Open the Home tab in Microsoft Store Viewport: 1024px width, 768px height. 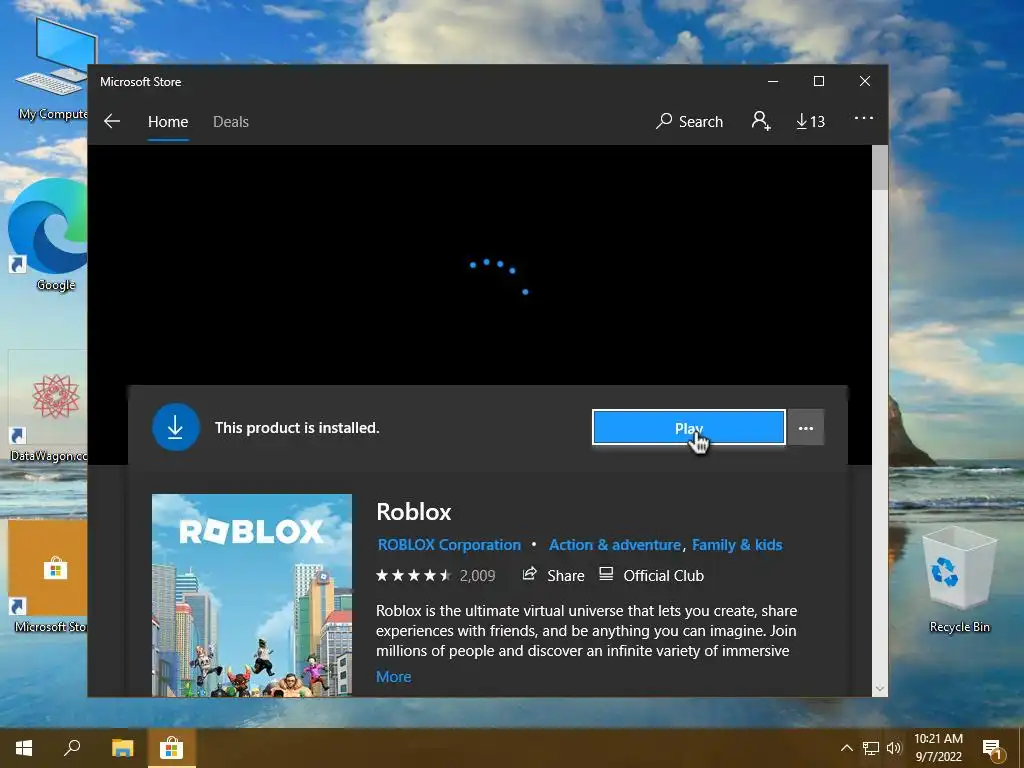click(x=168, y=121)
